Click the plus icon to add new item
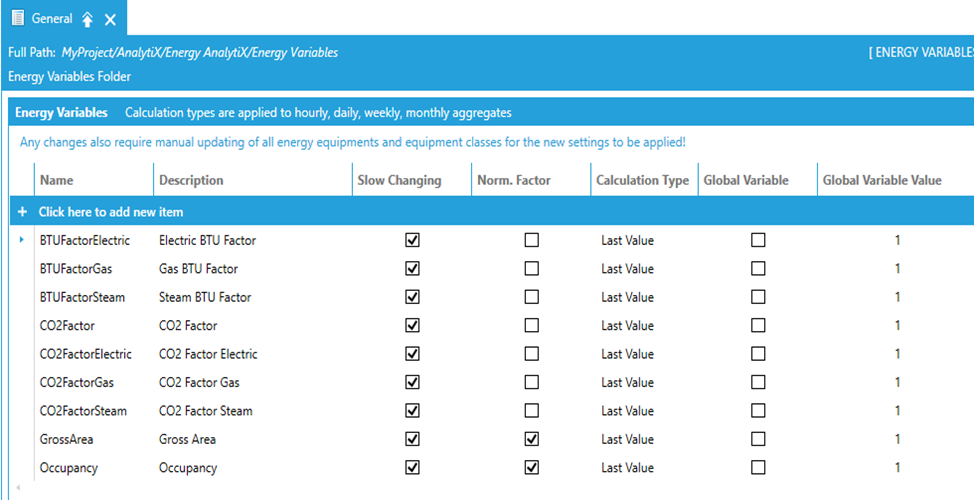 click(x=22, y=212)
